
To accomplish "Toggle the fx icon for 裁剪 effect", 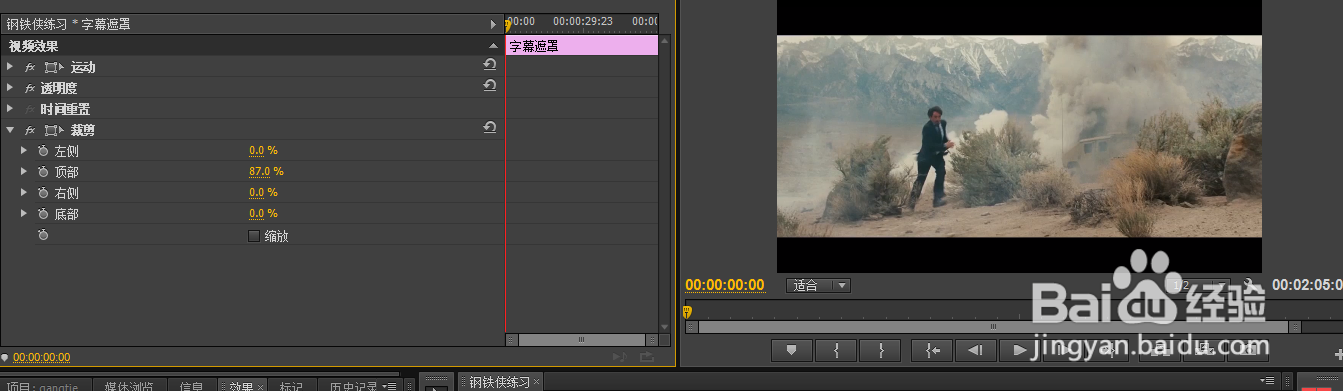I will tap(30, 130).
